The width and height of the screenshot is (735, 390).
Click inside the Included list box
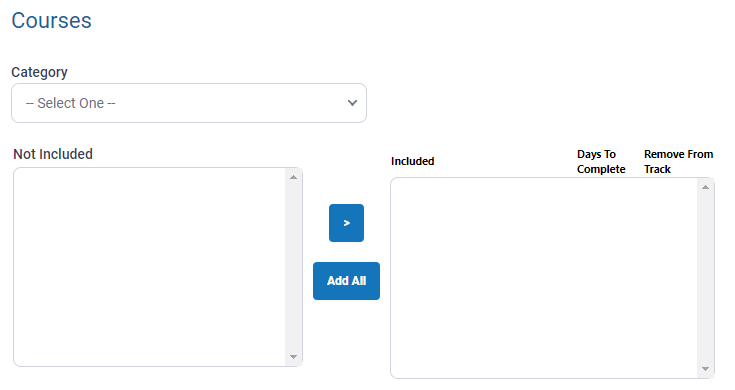(544, 278)
